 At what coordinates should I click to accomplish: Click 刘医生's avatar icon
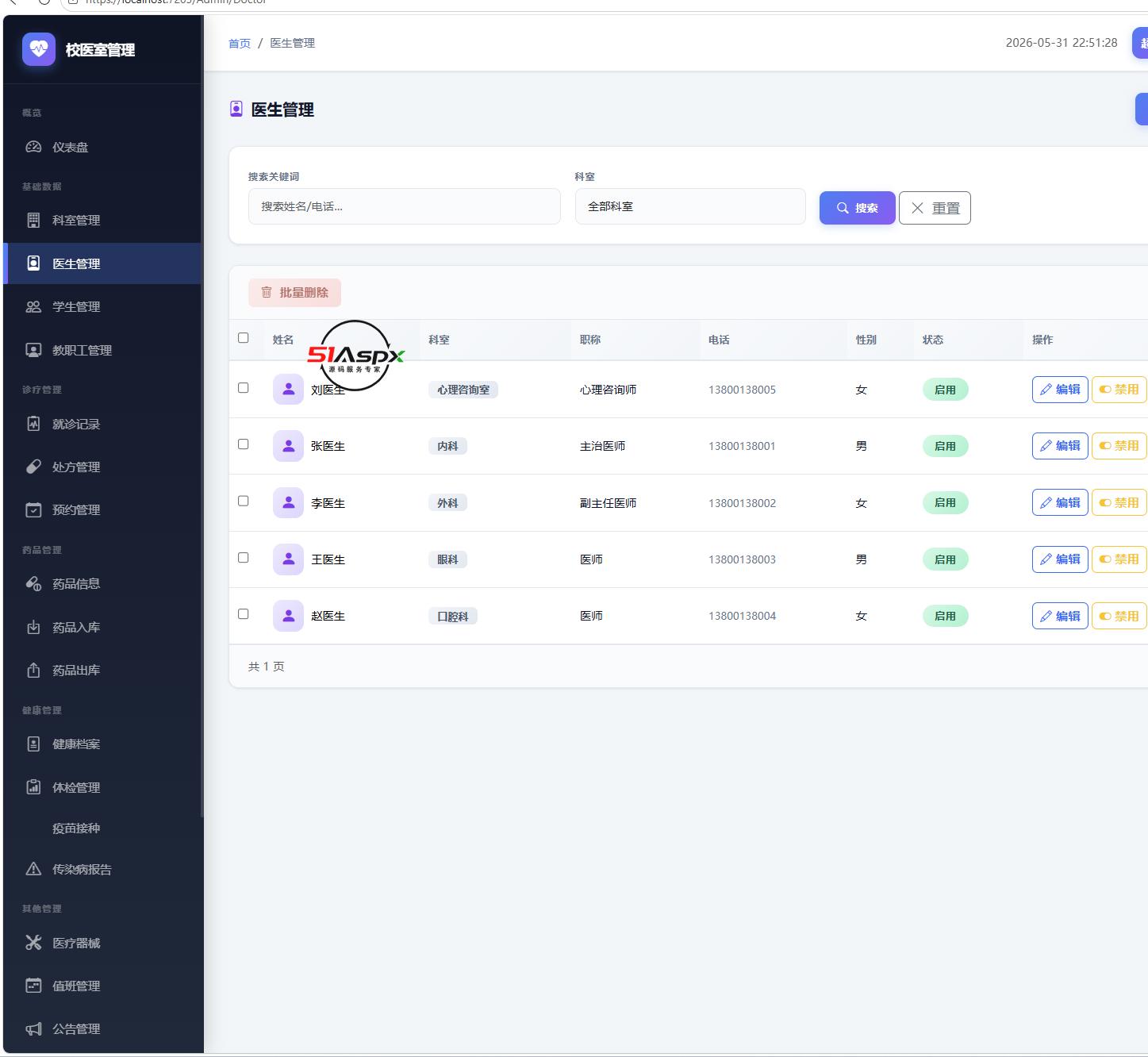click(288, 389)
